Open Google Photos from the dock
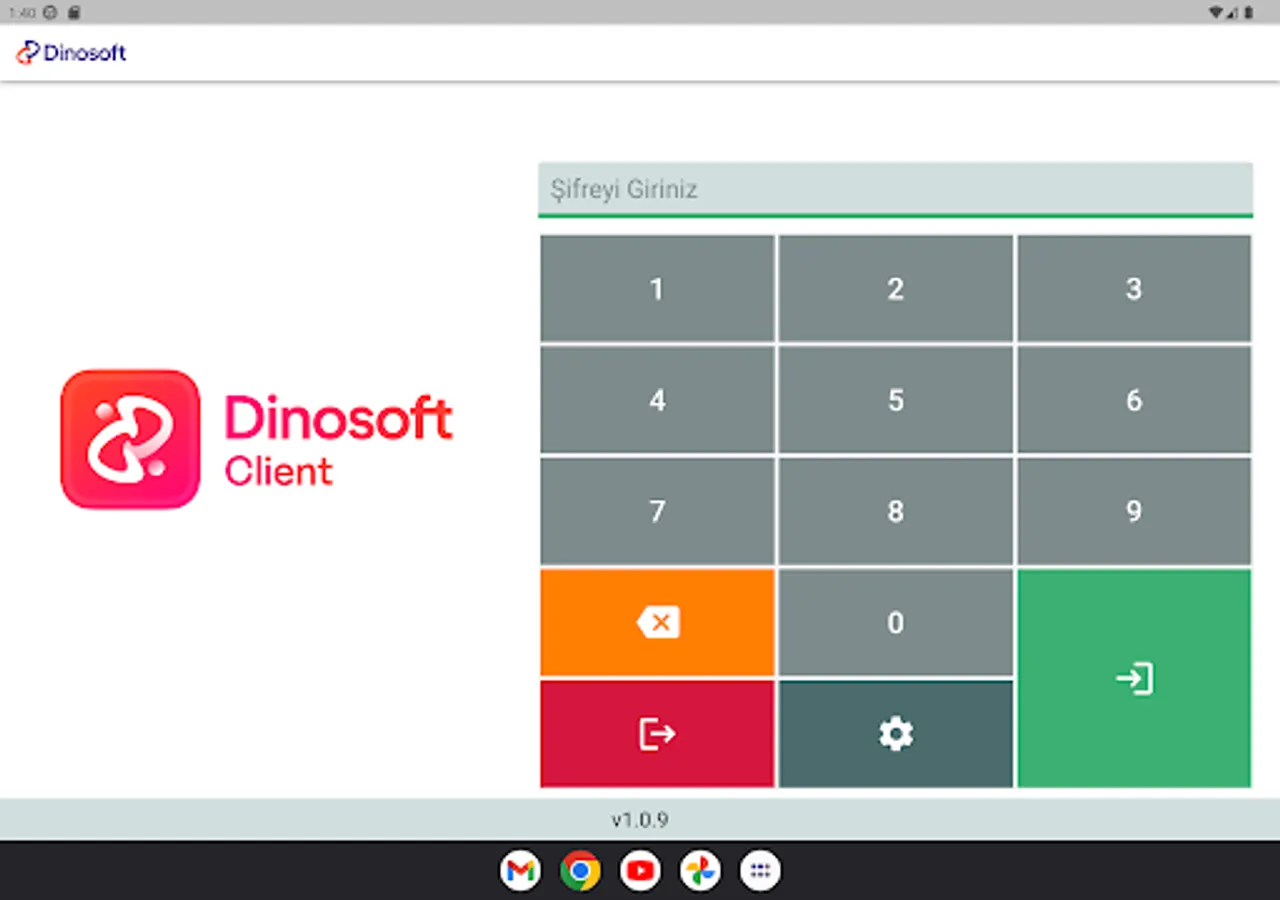Viewport: 1280px width, 900px height. pos(700,870)
